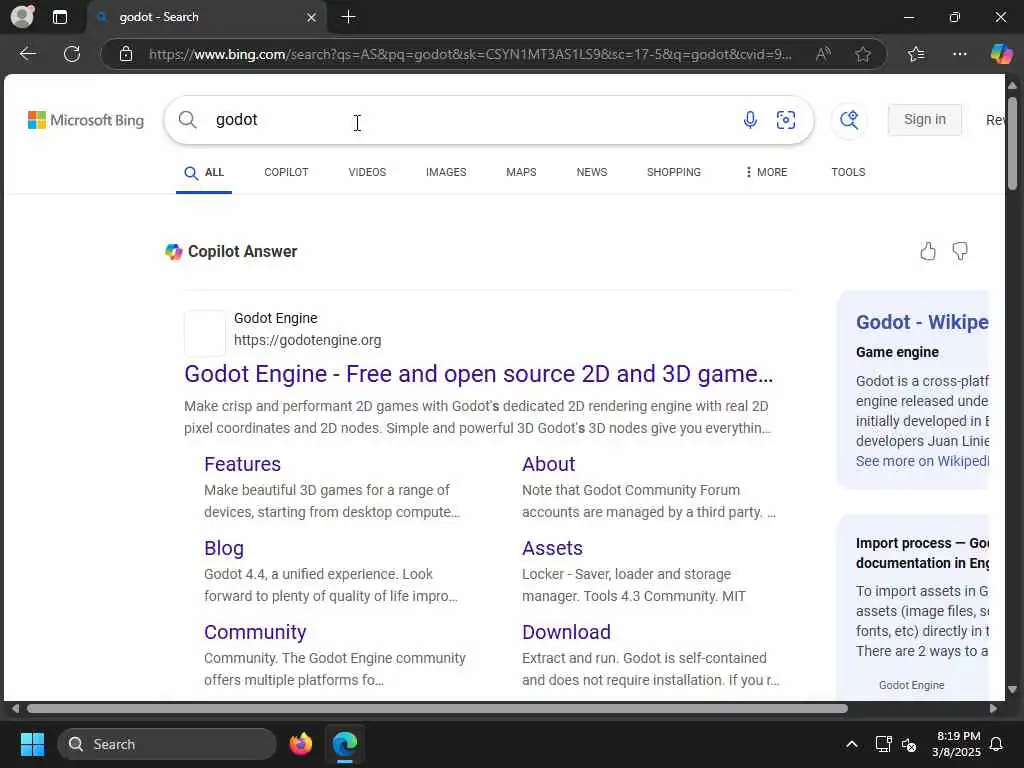Viewport: 1024px width, 768px height.
Task: Open the Favorites list icon
Action: pyautogui.click(x=916, y=54)
